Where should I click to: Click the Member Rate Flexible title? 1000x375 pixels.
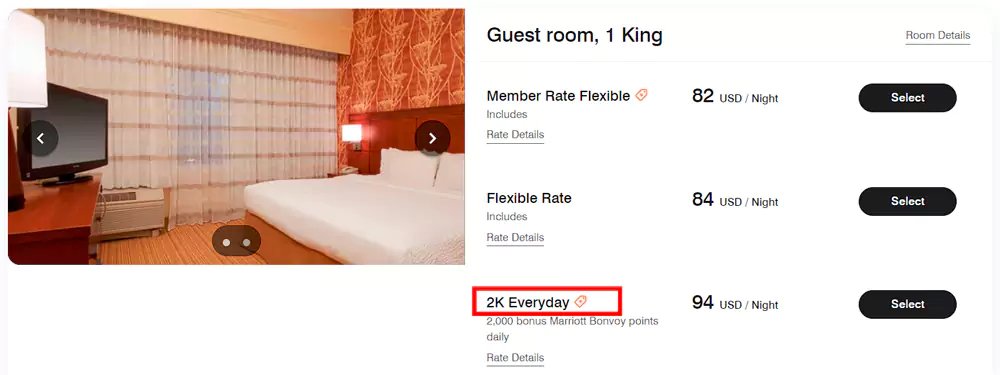tap(558, 96)
